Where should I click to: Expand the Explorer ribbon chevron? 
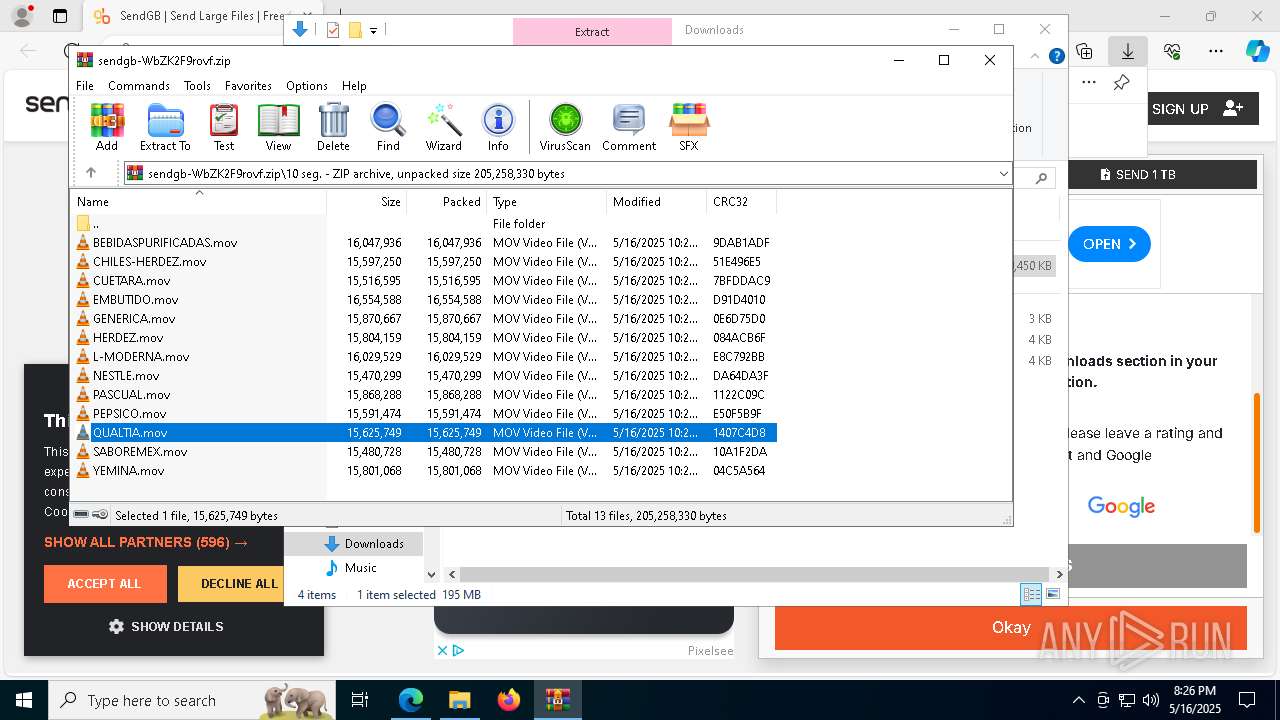pyautogui.click(x=1037, y=56)
